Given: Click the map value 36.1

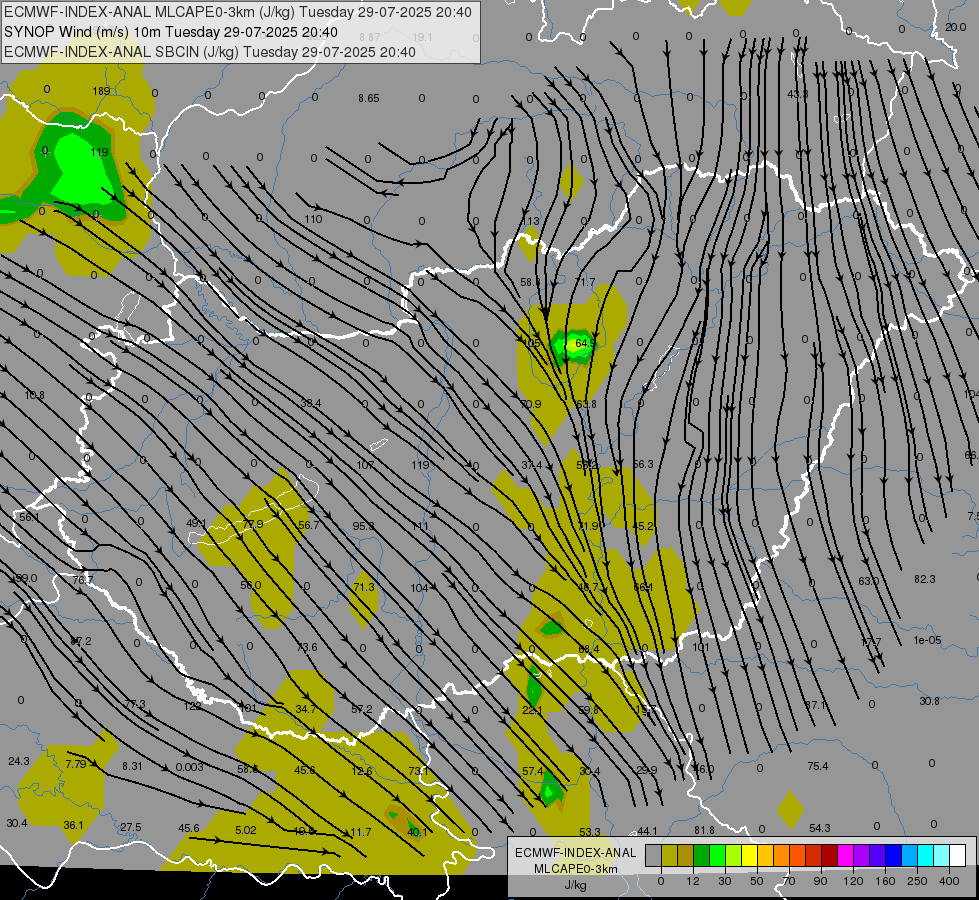Looking at the screenshot, I should (73, 826).
